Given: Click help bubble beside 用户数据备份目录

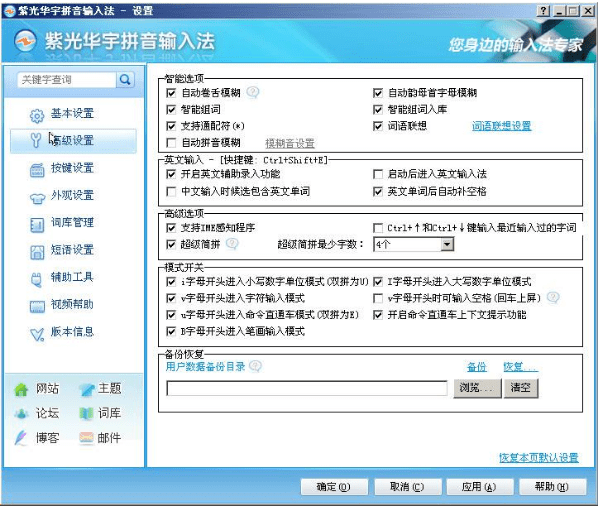Looking at the screenshot, I should (x=255, y=366).
